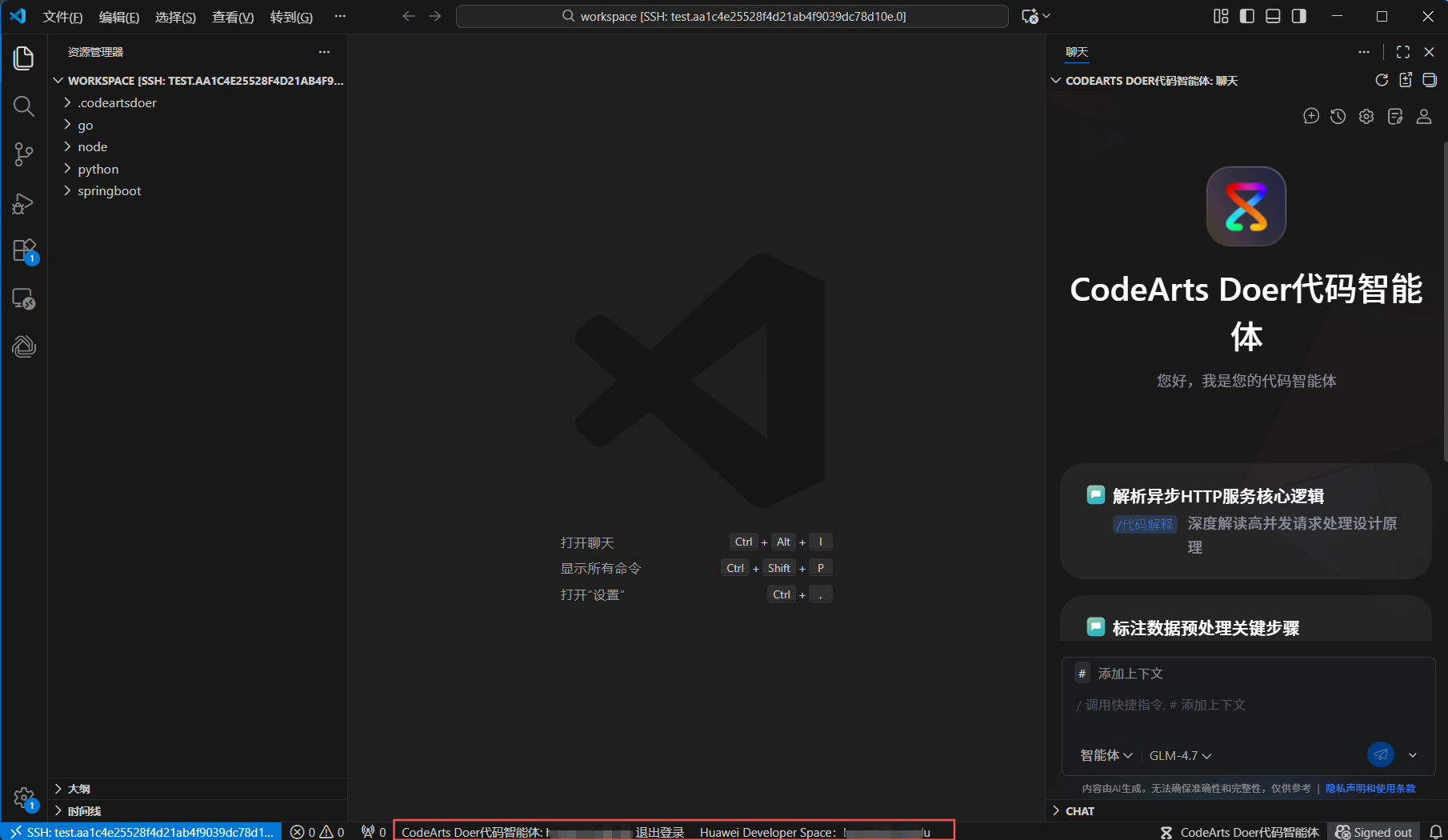Click the new chat plus icon

(1311, 116)
